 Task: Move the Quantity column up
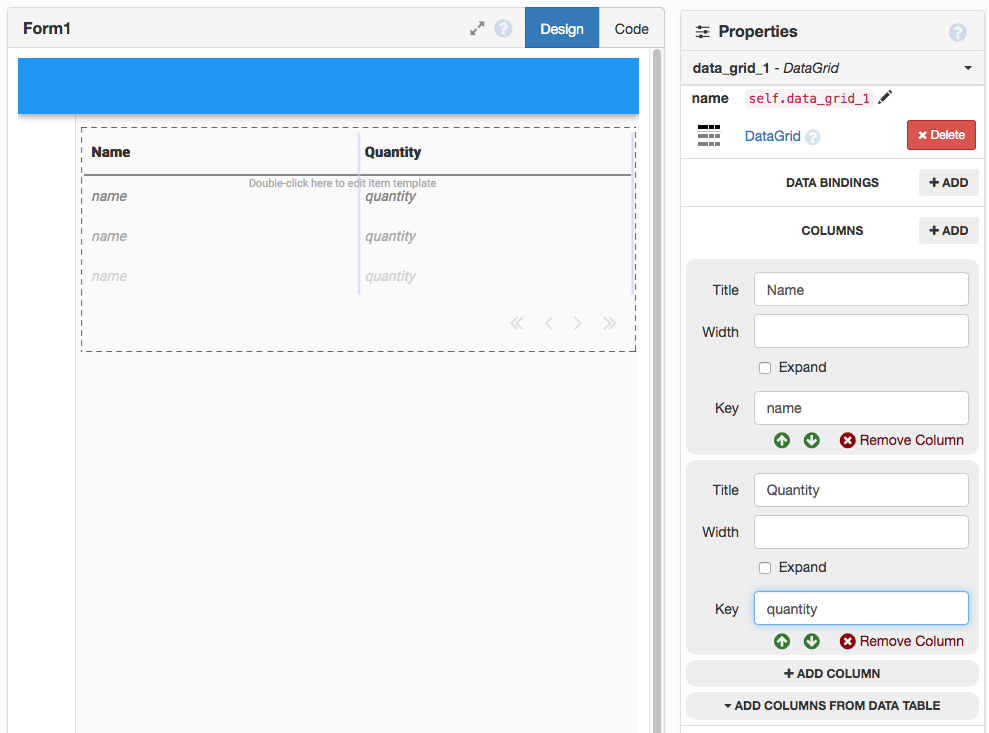point(782,641)
